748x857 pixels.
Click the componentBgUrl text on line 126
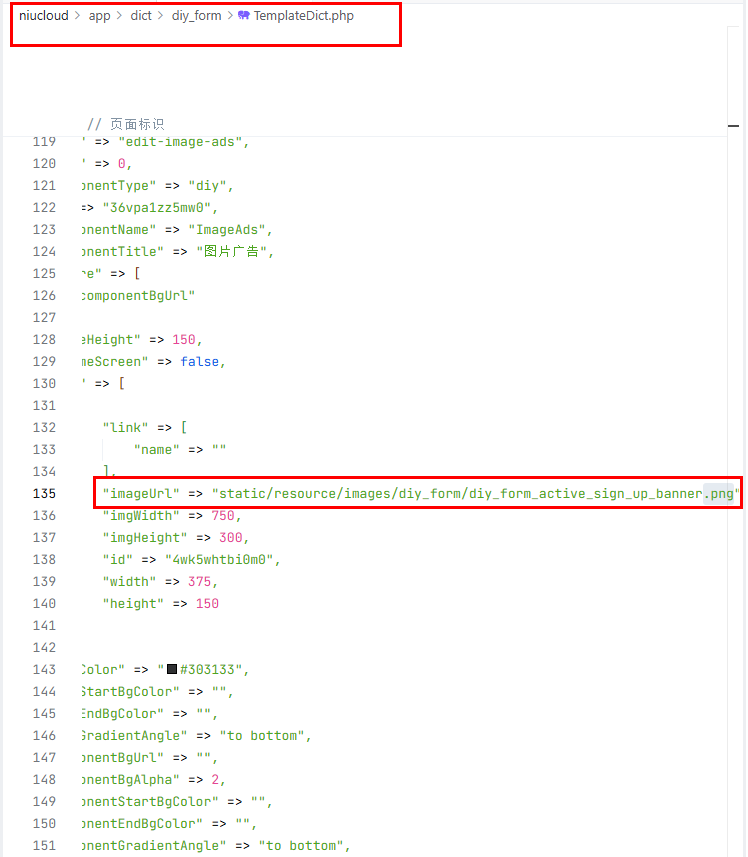[138, 296]
